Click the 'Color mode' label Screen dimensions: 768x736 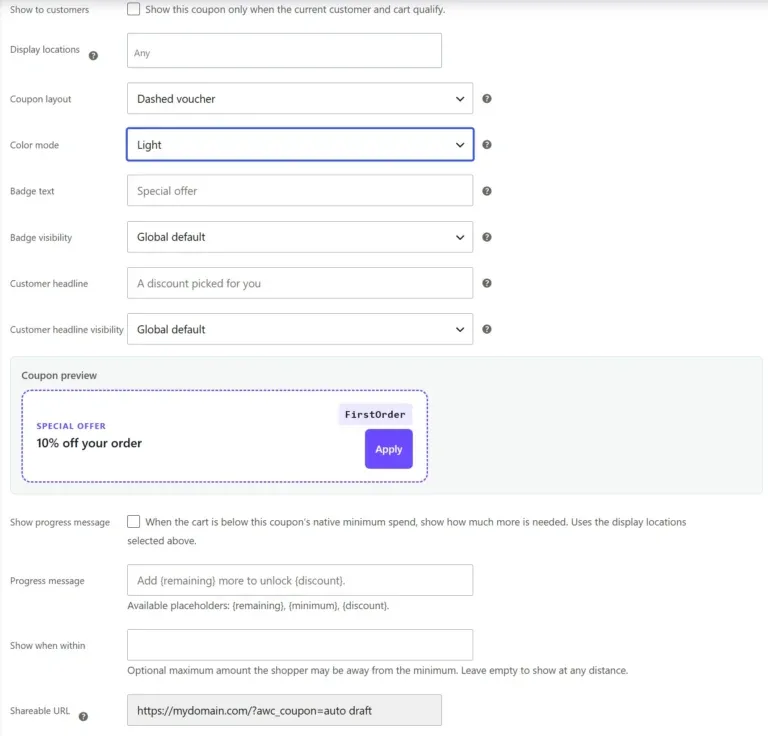click(x=34, y=145)
